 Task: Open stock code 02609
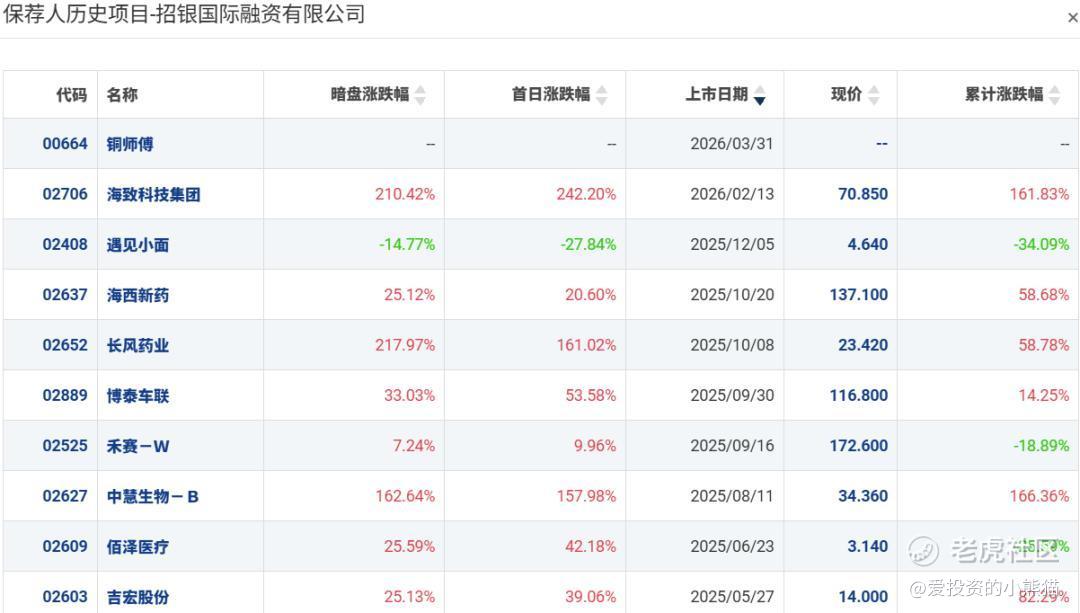[x=65, y=546]
